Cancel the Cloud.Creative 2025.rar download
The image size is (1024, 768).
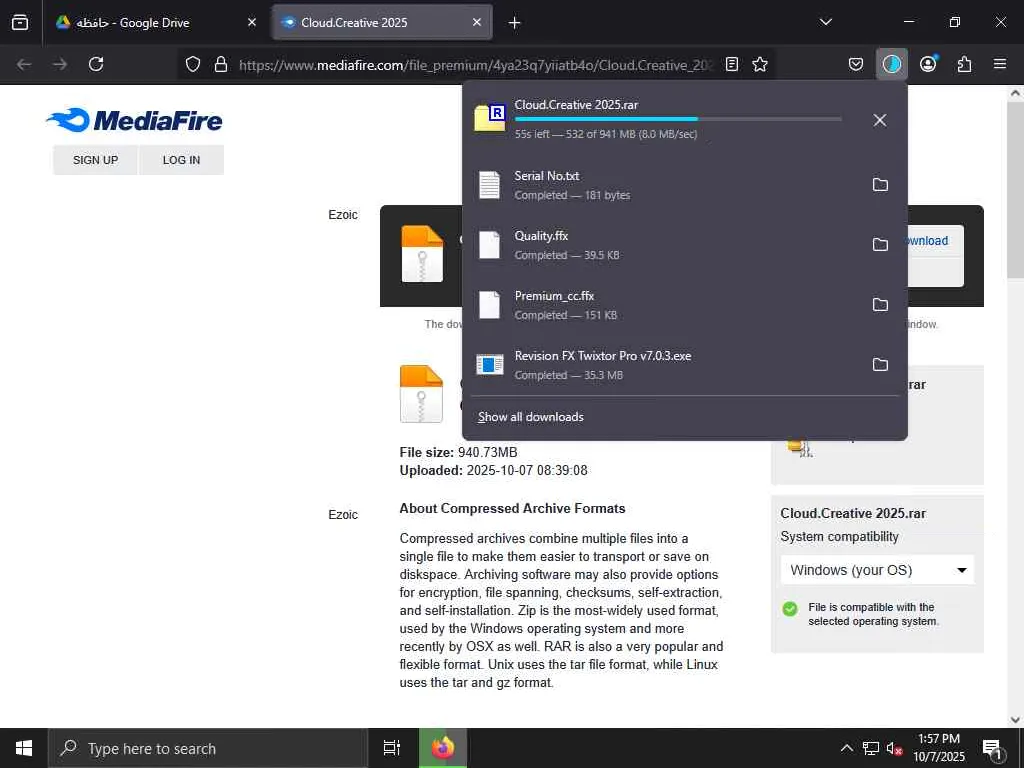[880, 120]
